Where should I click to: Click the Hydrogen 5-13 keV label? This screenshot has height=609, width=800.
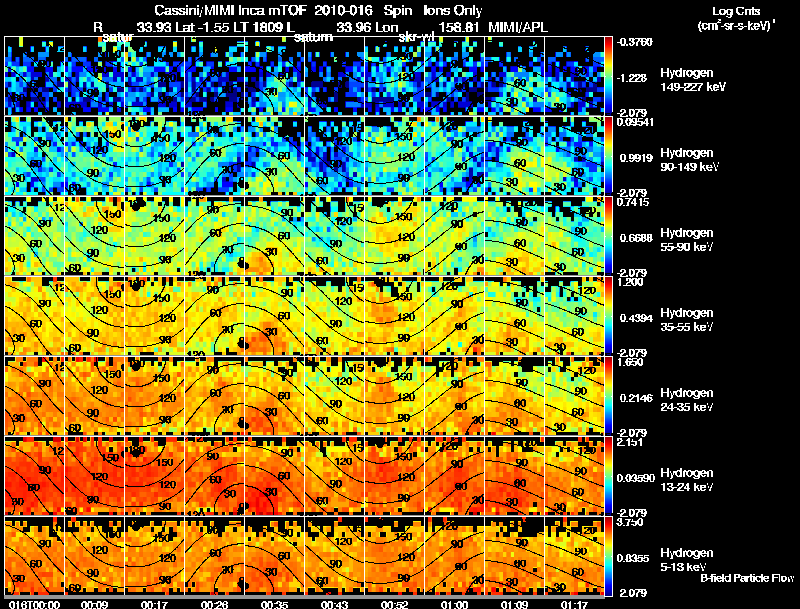pyautogui.click(x=686, y=560)
